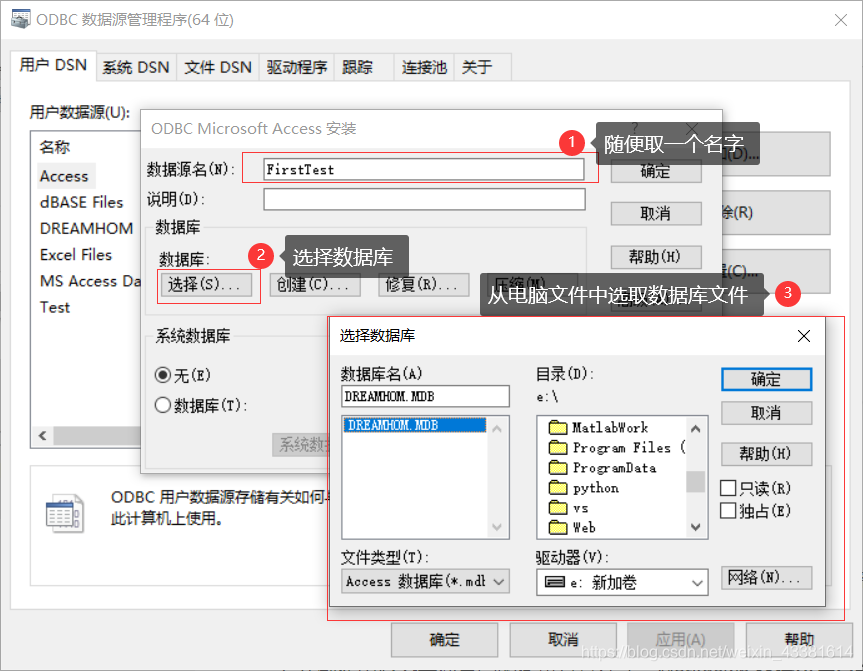
Task: Select DREAMHOM in user data source list
Action: 86,228
